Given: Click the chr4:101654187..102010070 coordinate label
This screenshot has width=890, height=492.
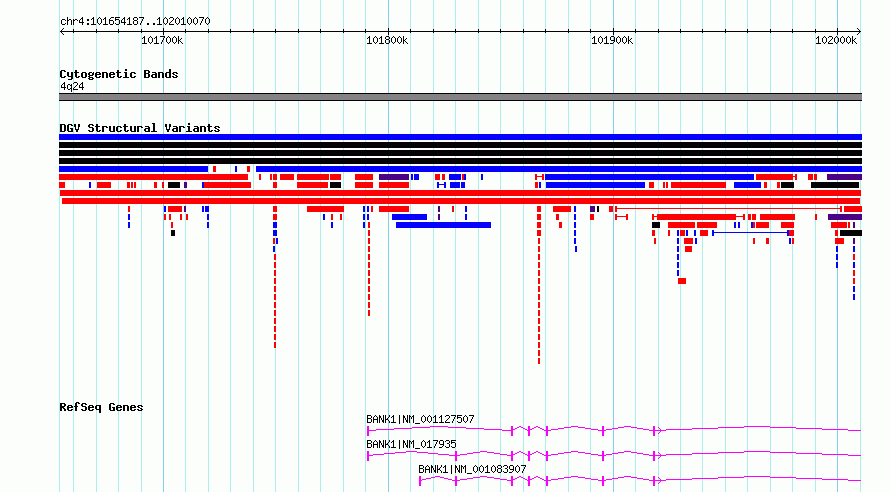Looking at the screenshot, I should tap(135, 21).
